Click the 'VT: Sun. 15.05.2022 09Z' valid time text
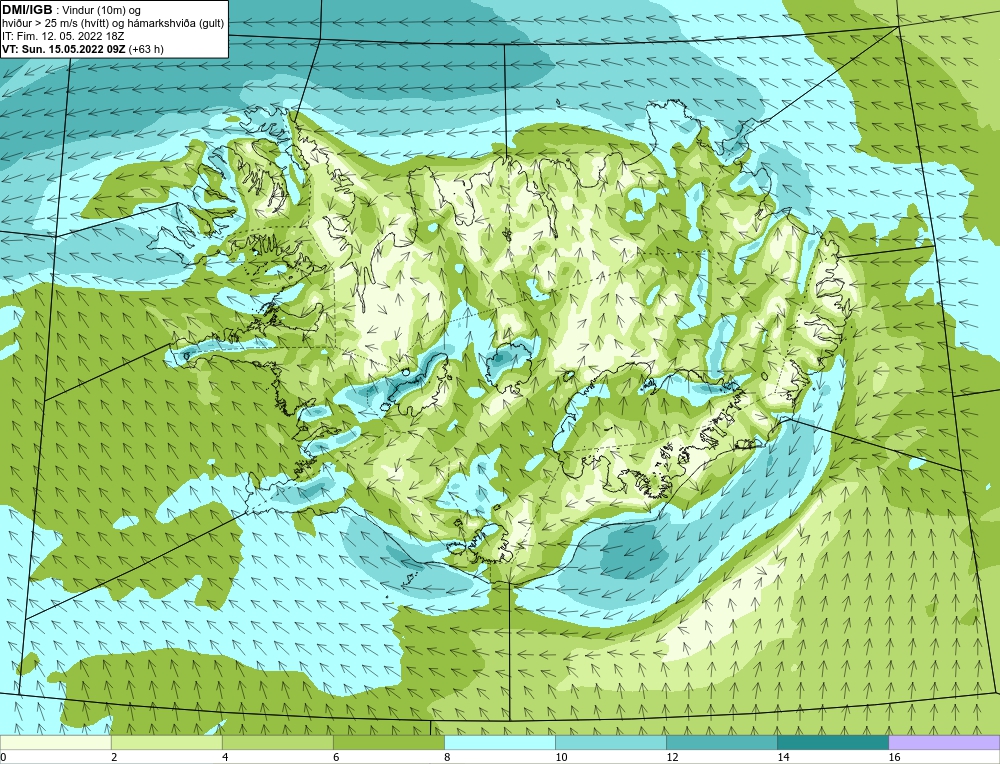This screenshot has width=1000, height=764. 64,49
